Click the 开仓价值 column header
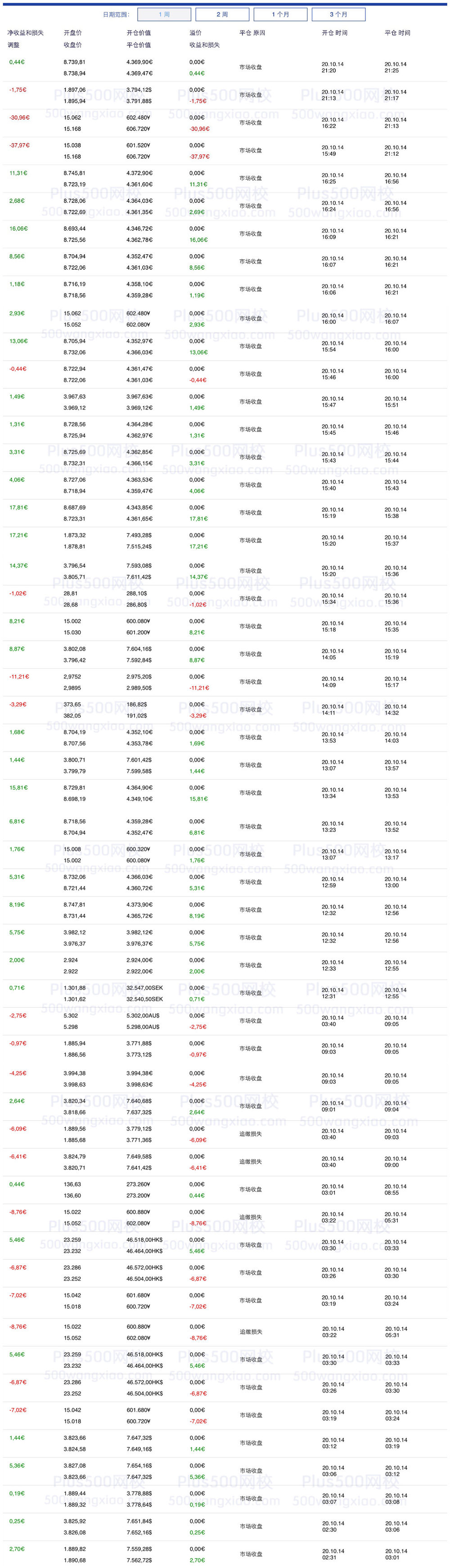450x1568 pixels. pos(138,33)
